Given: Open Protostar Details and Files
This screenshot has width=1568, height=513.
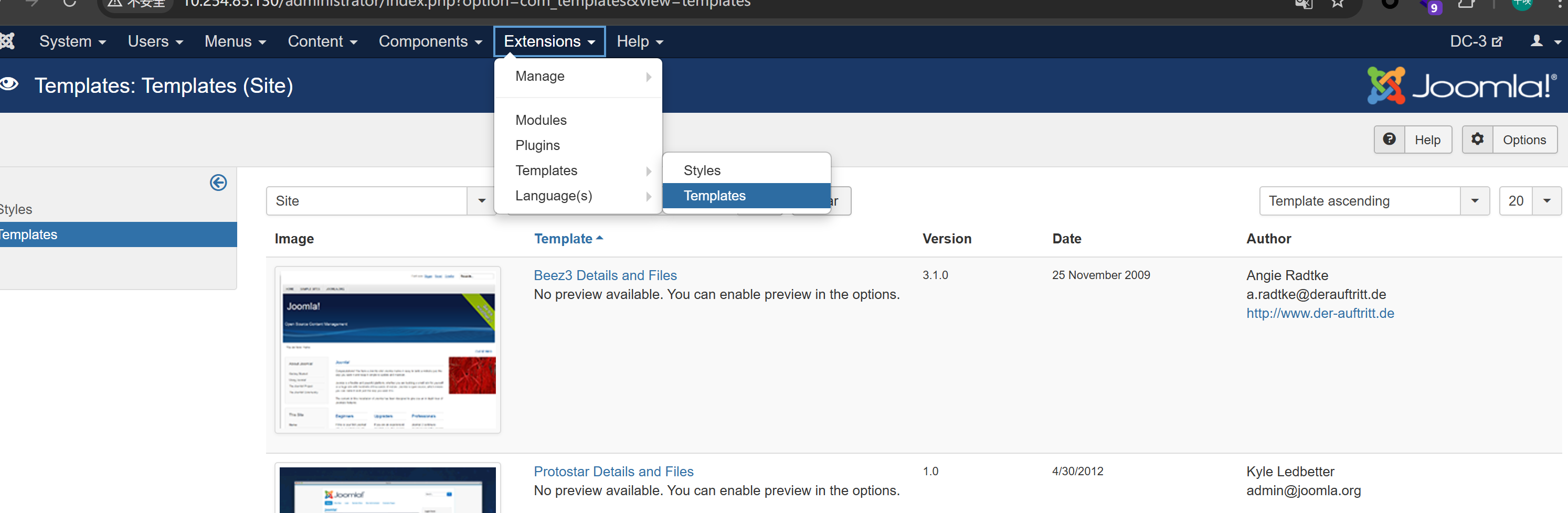Looking at the screenshot, I should click(613, 472).
